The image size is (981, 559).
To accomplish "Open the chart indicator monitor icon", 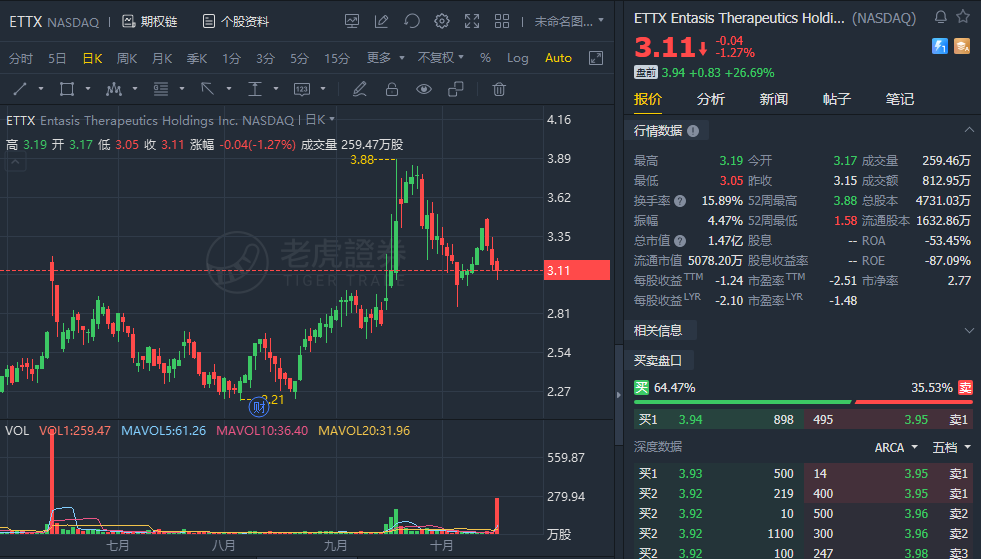I will pyautogui.click(x=352, y=21).
